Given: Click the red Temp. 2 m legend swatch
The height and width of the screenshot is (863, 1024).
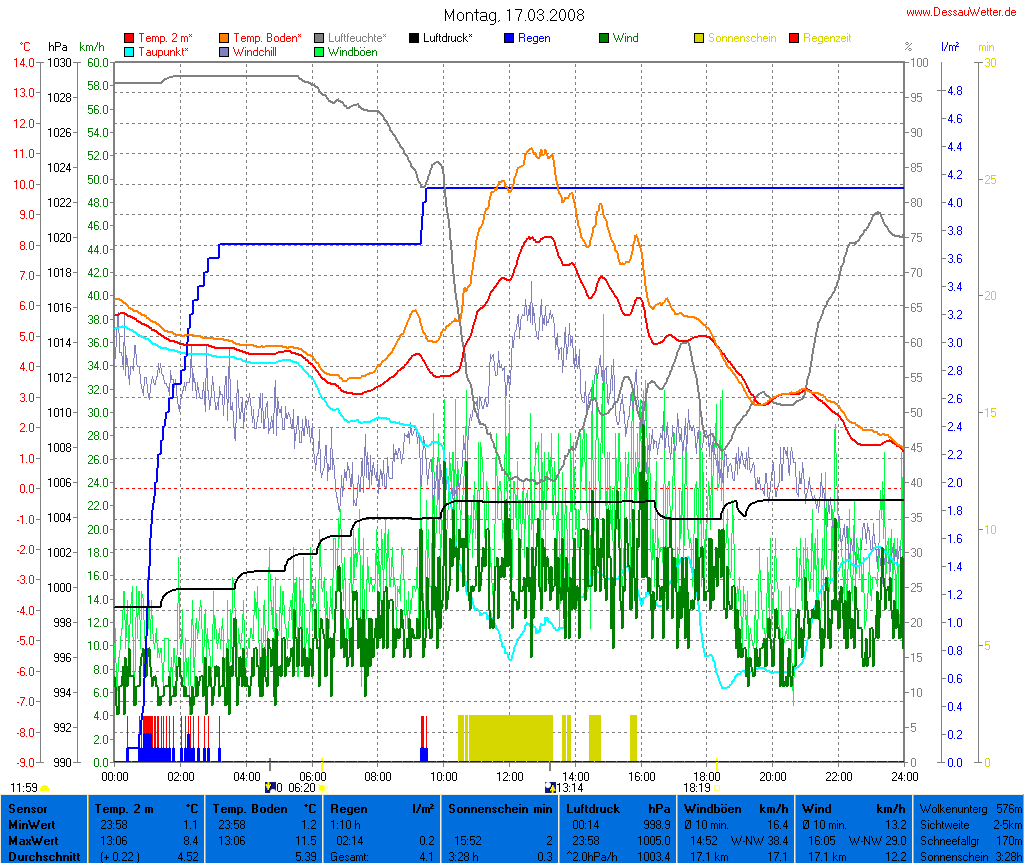Looking at the screenshot, I should pyautogui.click(x=129, y=38).
